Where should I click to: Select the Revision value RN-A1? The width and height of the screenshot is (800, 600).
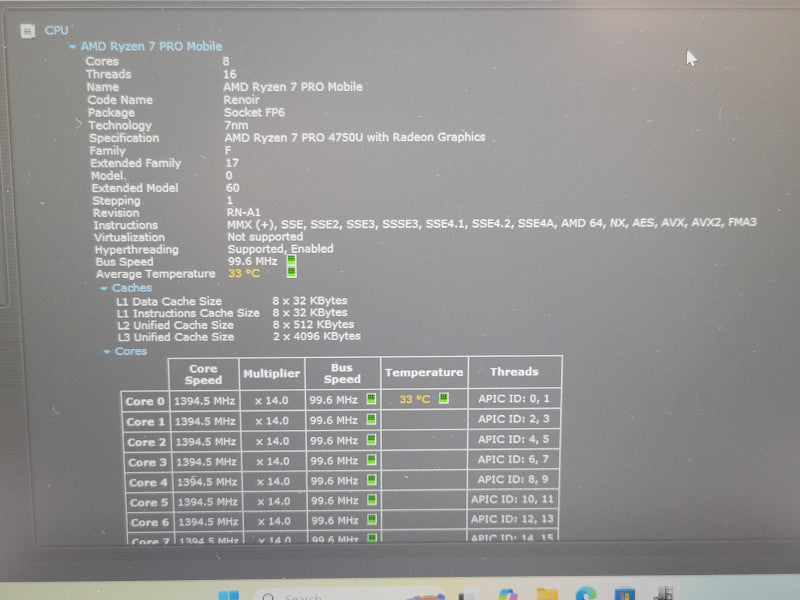[243, 212]
